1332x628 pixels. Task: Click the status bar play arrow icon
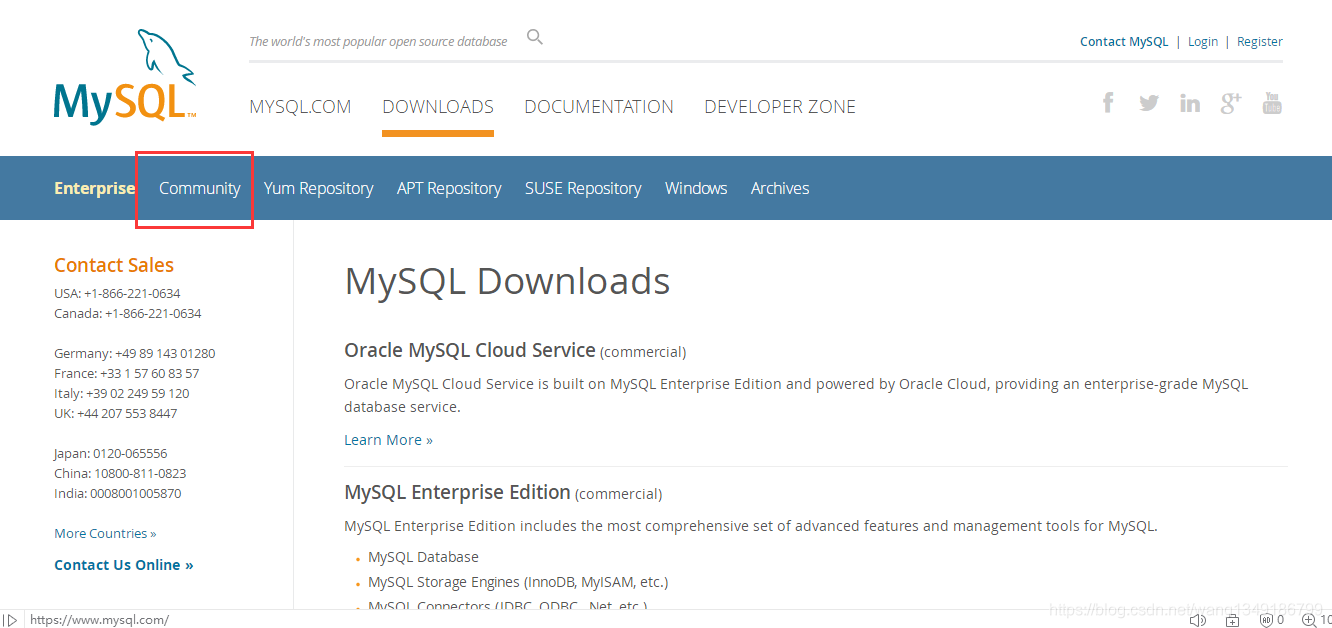pos(9,620)
